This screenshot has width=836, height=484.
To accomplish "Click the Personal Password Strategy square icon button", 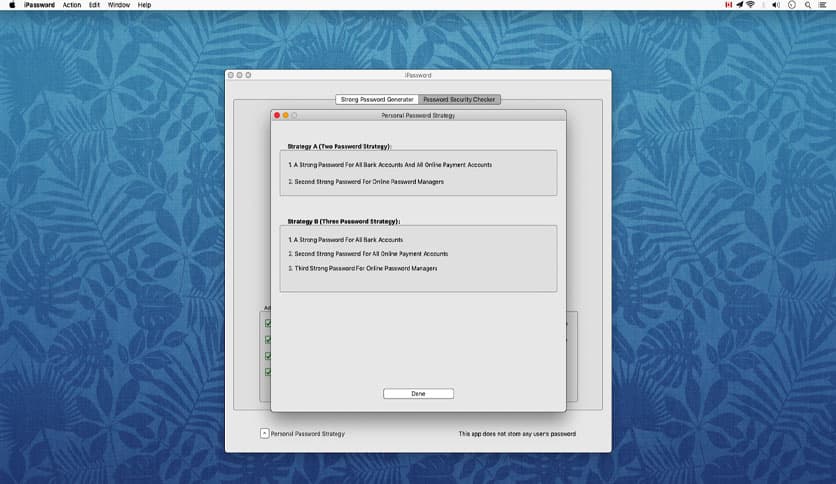I will (264, 433).
